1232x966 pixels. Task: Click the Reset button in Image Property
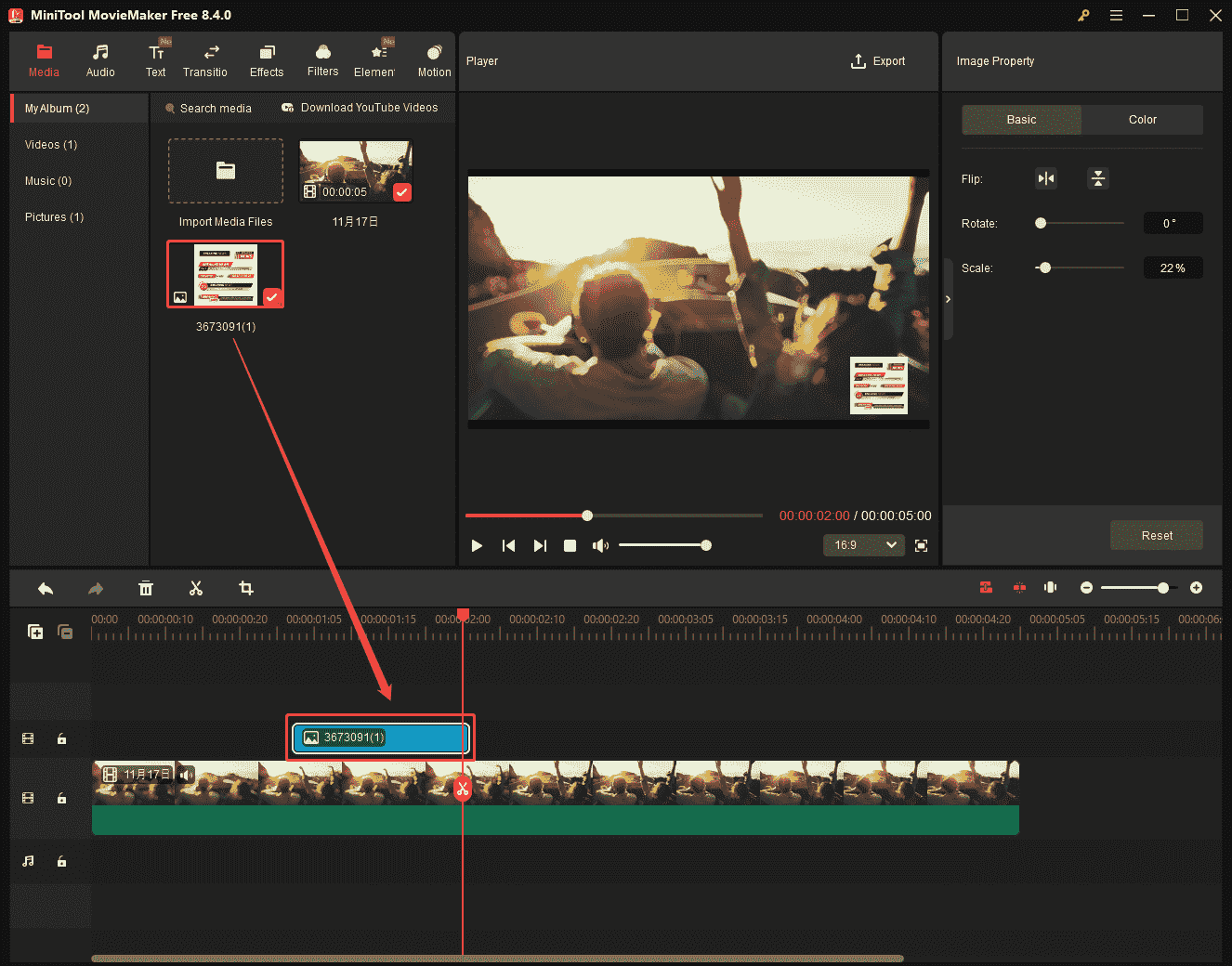(x=1156, y=535)
